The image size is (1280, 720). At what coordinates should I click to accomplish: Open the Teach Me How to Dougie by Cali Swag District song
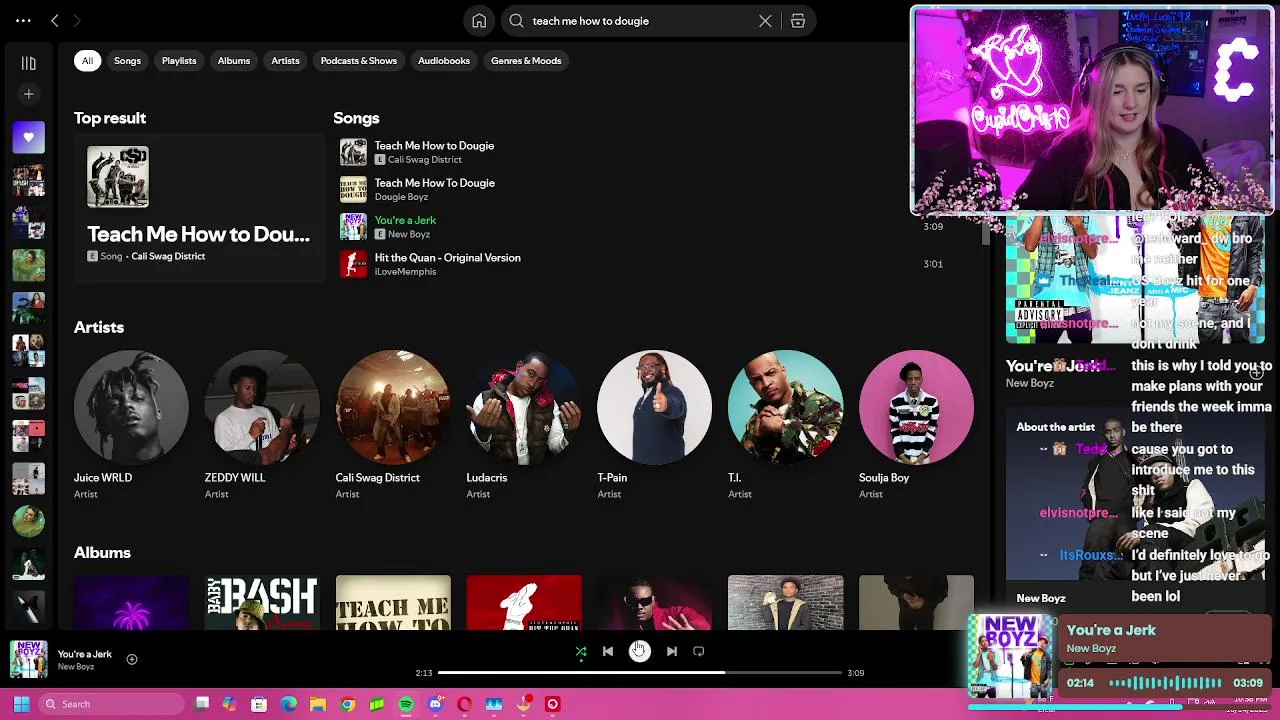pyautogui.click(x=434, y=146)
